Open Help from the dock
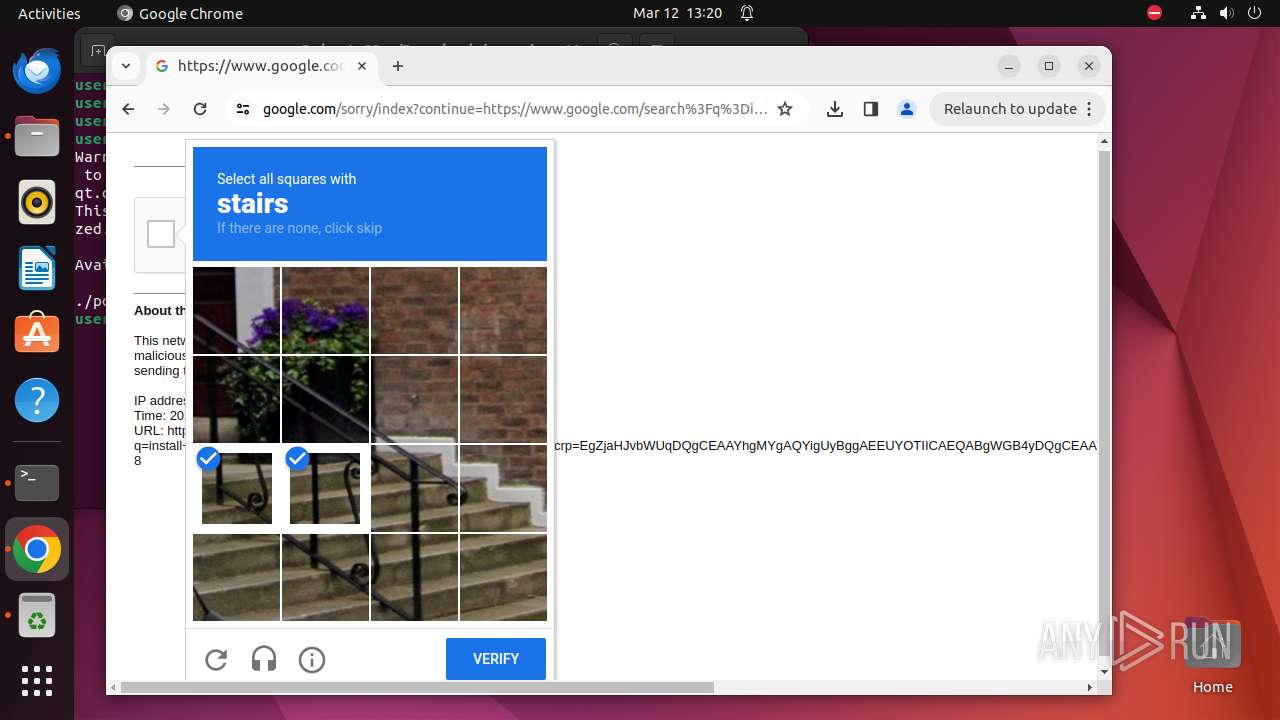 pyautogui.click(x=37, y=400)
